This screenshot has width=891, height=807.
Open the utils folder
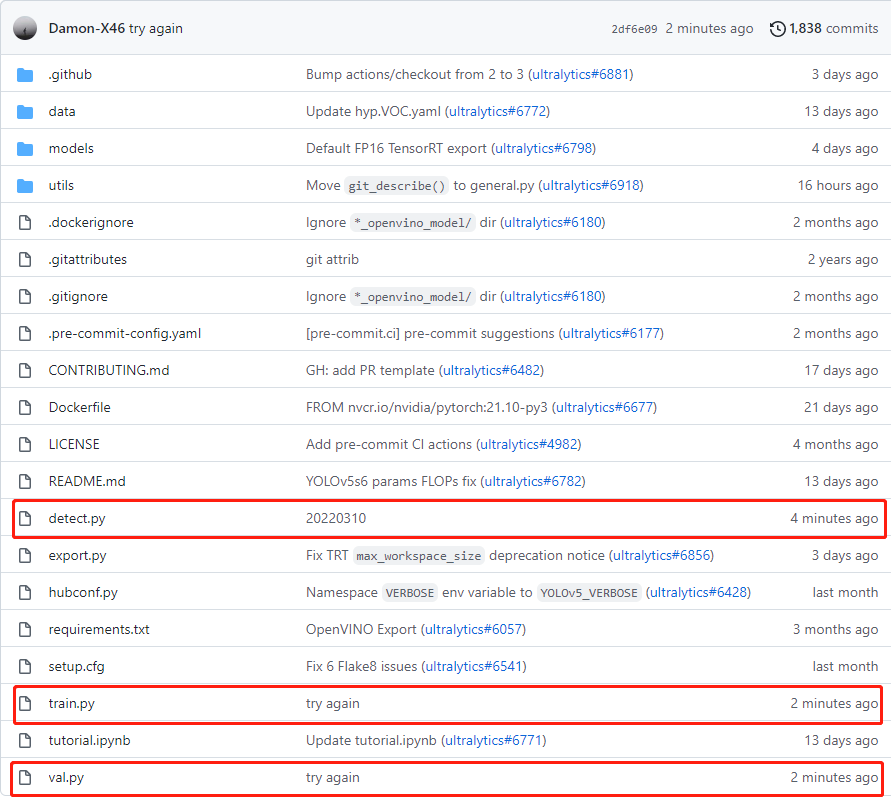tap(61, 185)
